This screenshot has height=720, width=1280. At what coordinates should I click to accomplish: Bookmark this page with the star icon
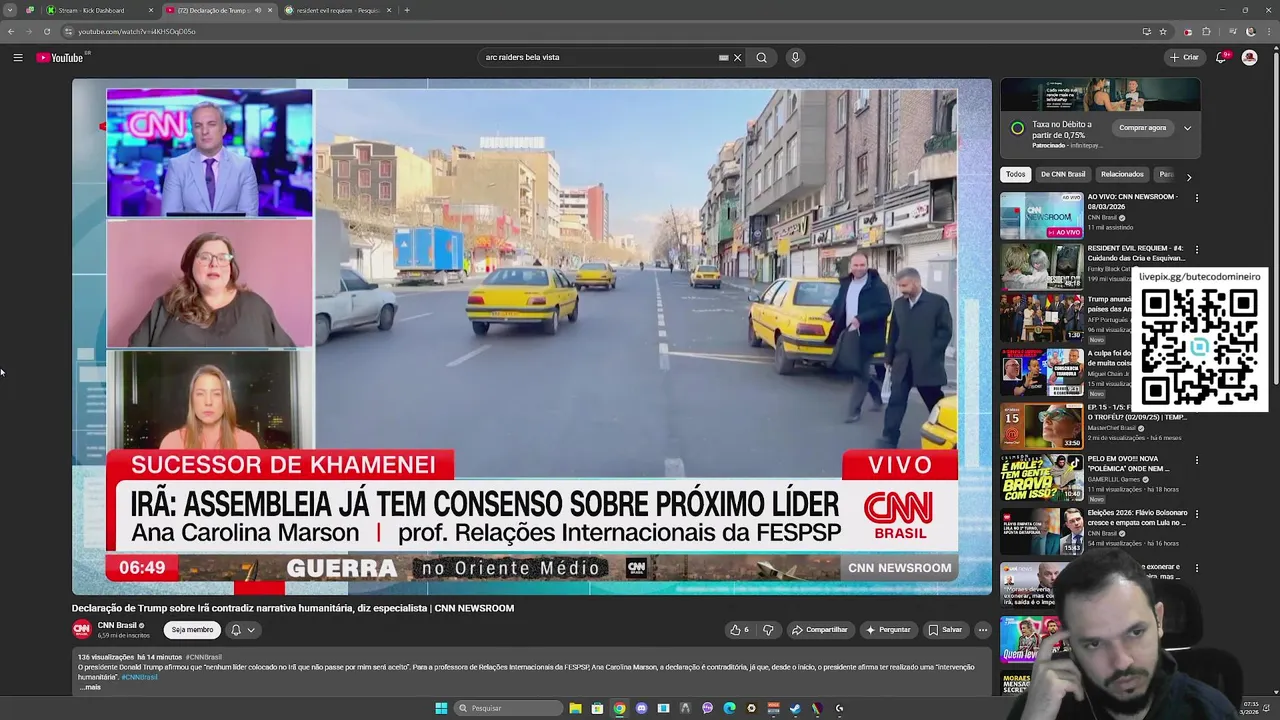[x=1162, y=31]
